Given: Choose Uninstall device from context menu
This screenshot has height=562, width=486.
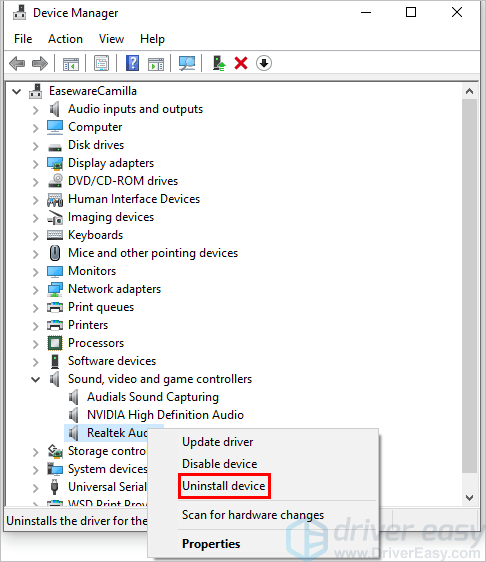Looking at the screenshot, I should [x=224, y=486].
